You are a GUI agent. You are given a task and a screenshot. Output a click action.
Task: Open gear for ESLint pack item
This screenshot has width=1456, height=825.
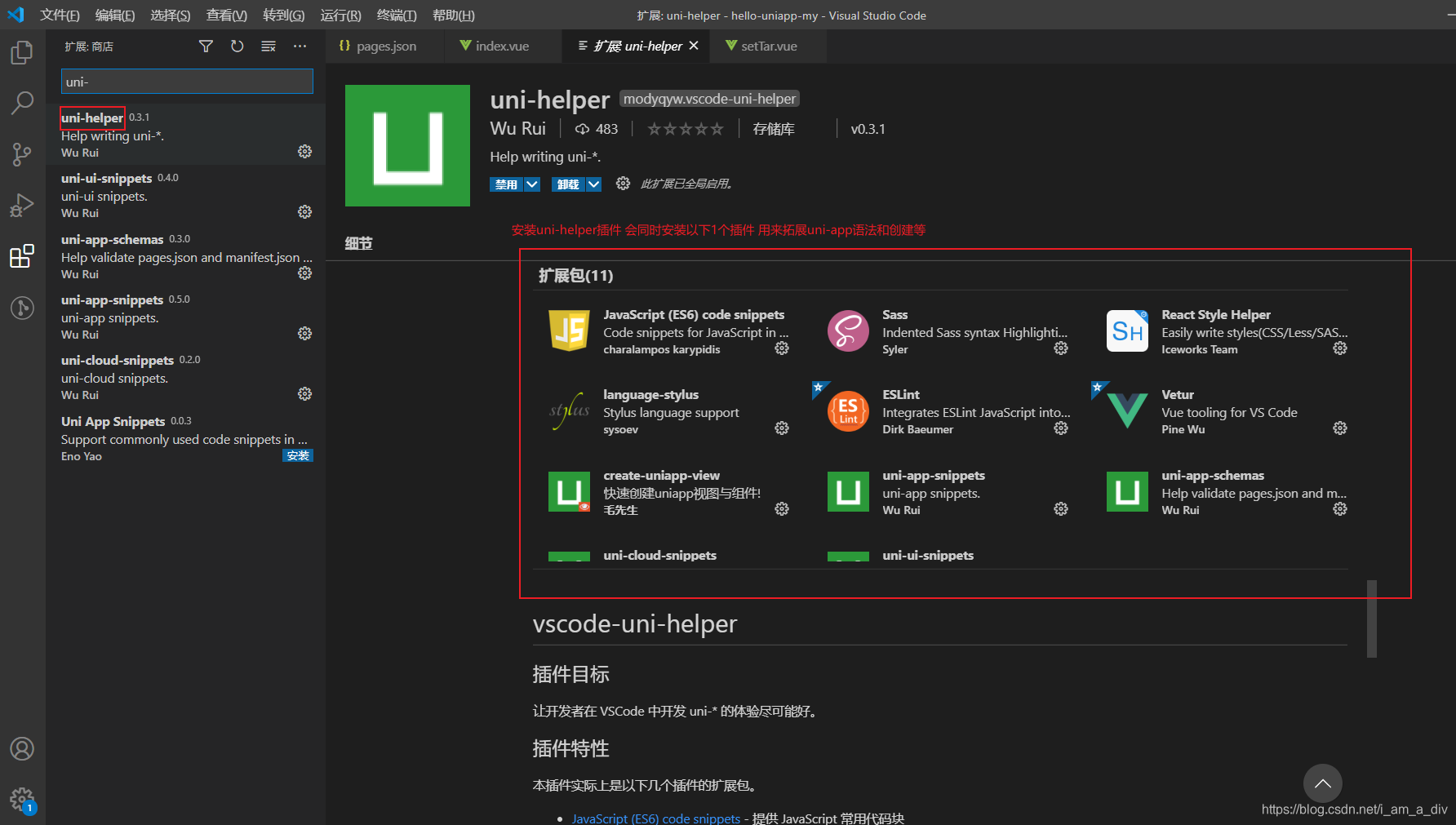point(1061,428)
